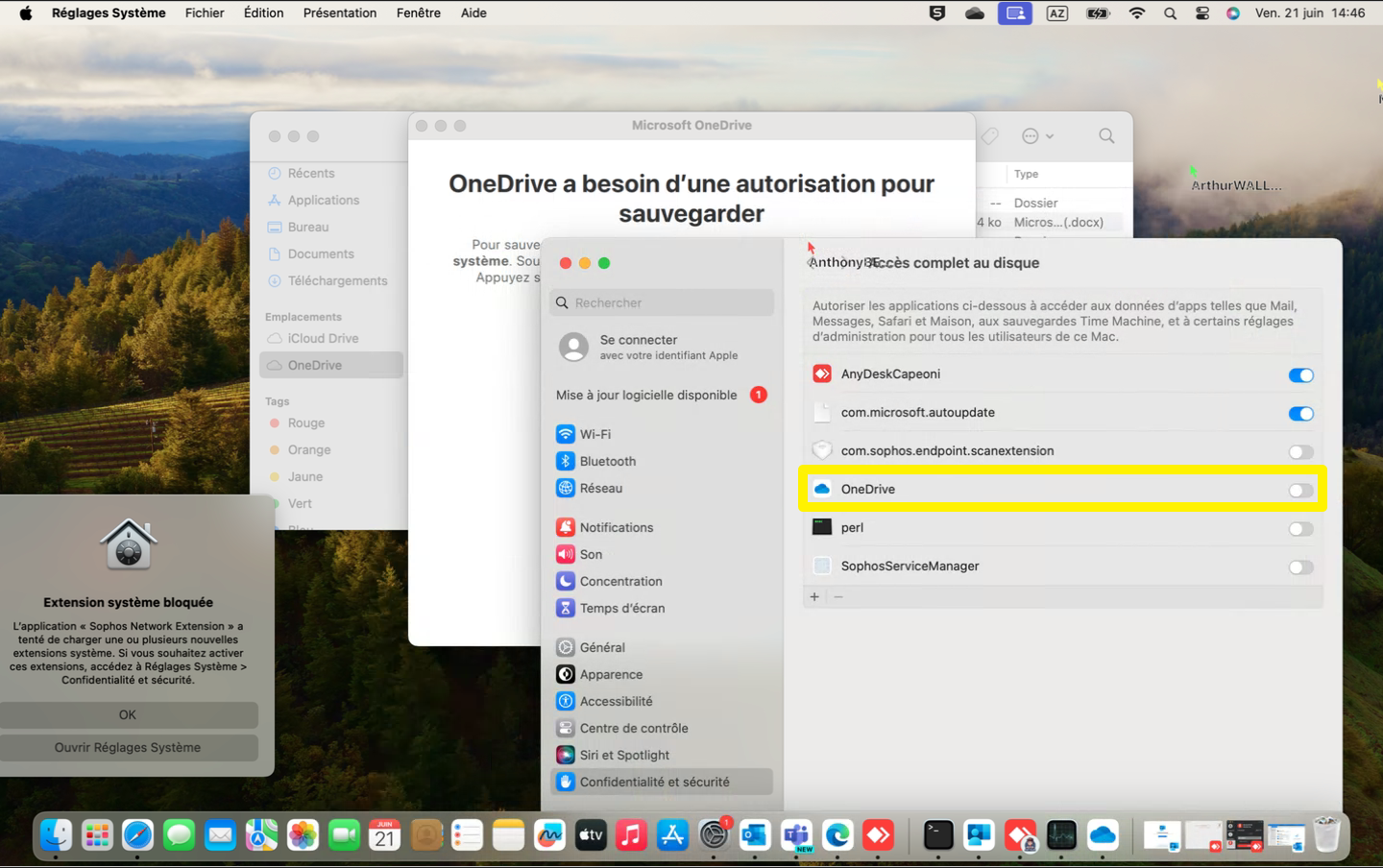The height and width of the screenshot is (868, 1383).
Task: Select Siri et Spotlight settings
Action: click(662, 755)
